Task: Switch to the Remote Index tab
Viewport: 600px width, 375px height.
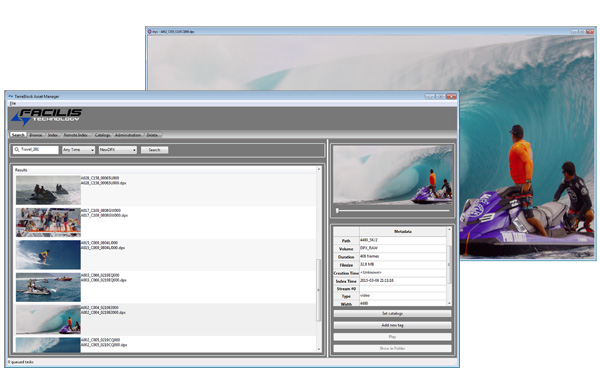Action: (75, 135)
